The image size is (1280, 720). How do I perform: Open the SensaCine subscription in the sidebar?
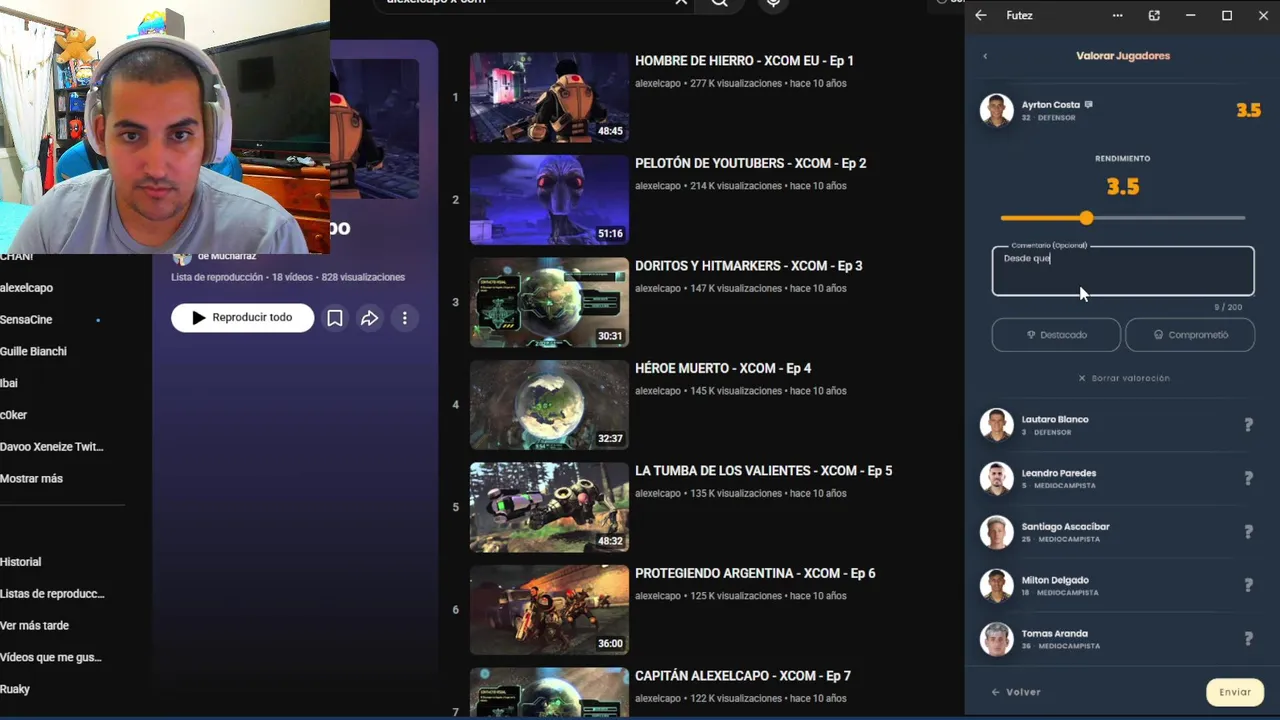[26, 320]
